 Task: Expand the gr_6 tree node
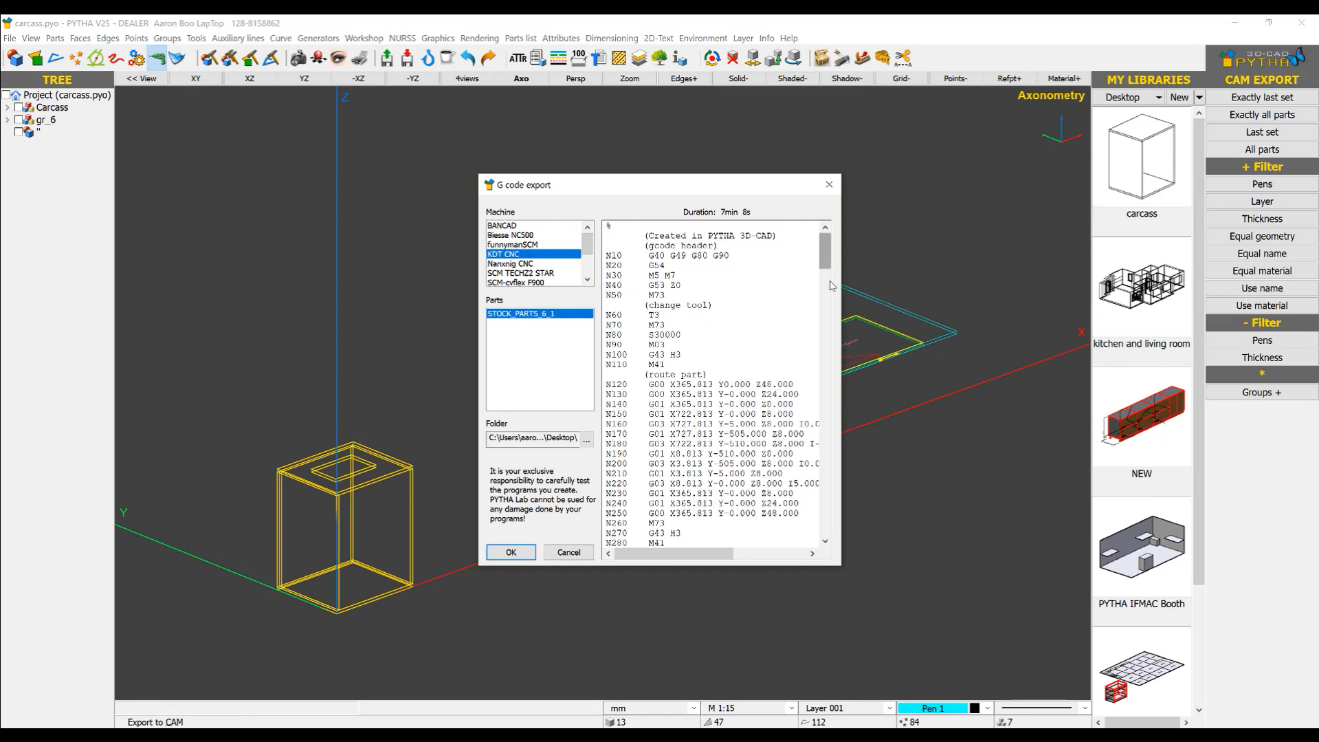(x=7, y=119)
